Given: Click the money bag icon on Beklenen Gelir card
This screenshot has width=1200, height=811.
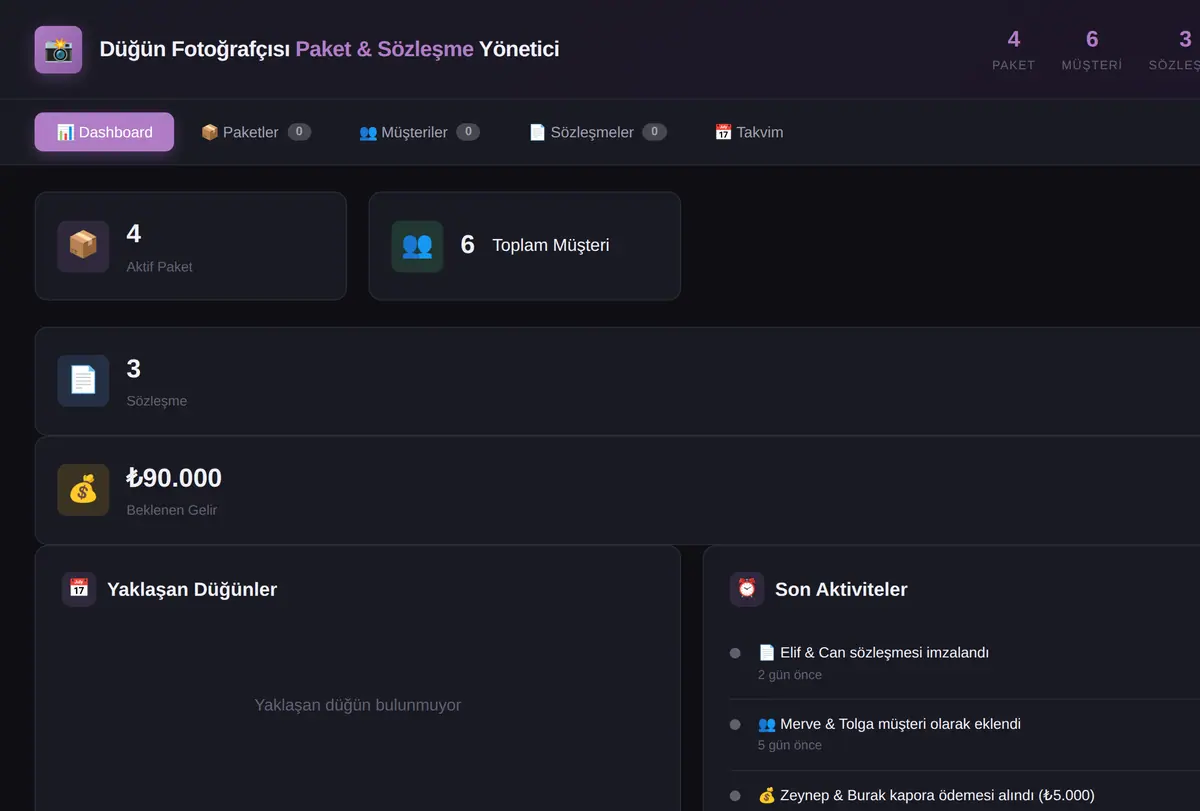Looking at the screenshot, I should click(83, 490).
